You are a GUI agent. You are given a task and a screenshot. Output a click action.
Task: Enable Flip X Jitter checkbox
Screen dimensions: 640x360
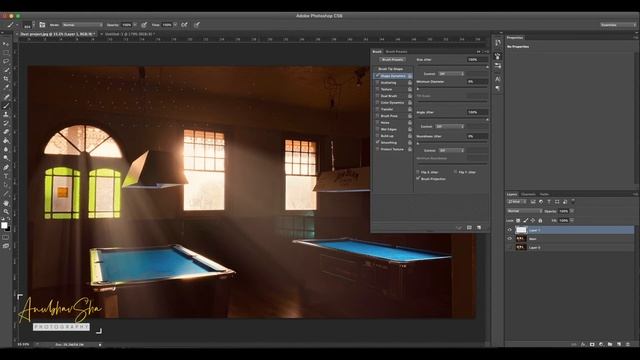pos(418,172)
